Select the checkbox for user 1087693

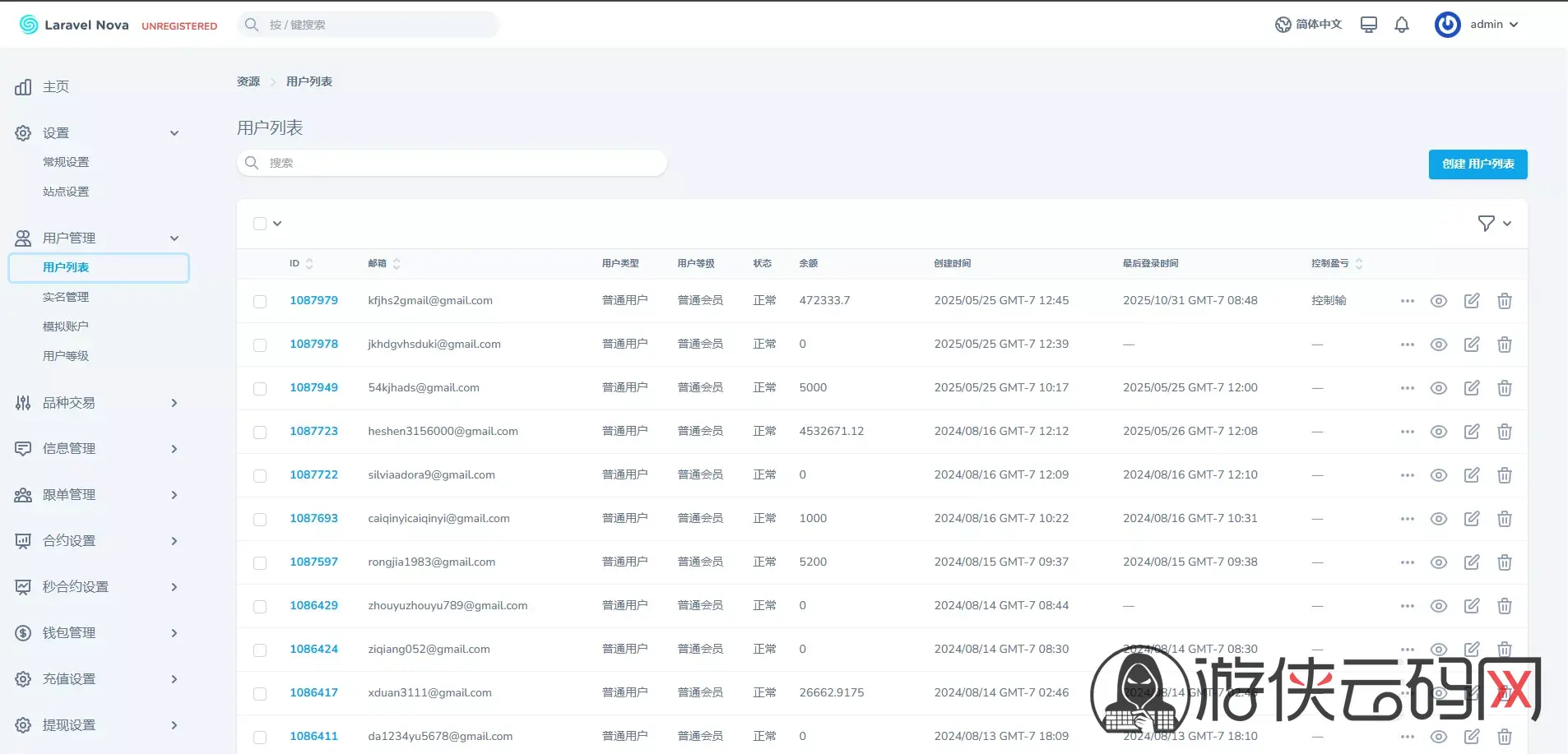tap(260, 520)
